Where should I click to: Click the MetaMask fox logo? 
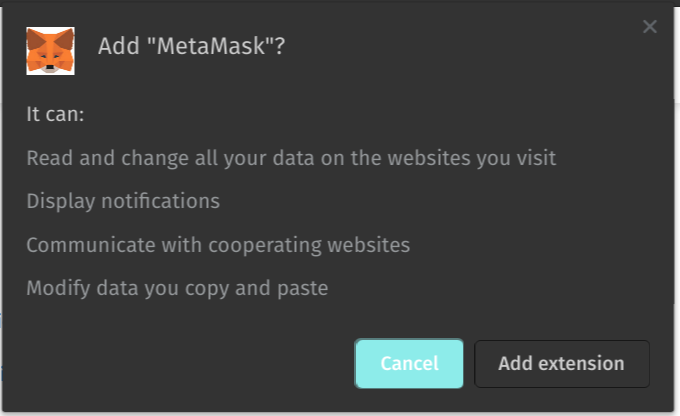50,50
